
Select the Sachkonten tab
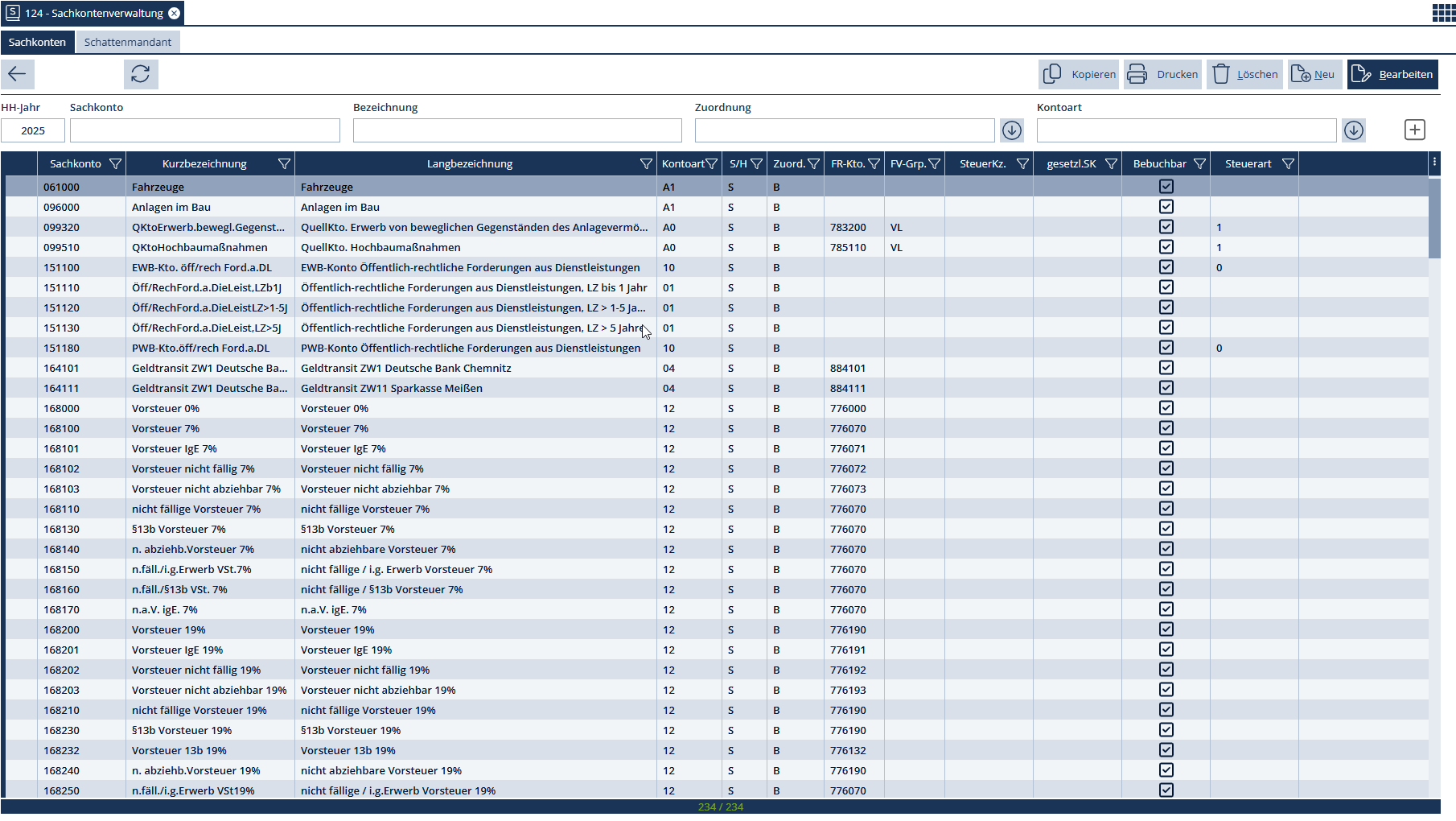point(37,42)
